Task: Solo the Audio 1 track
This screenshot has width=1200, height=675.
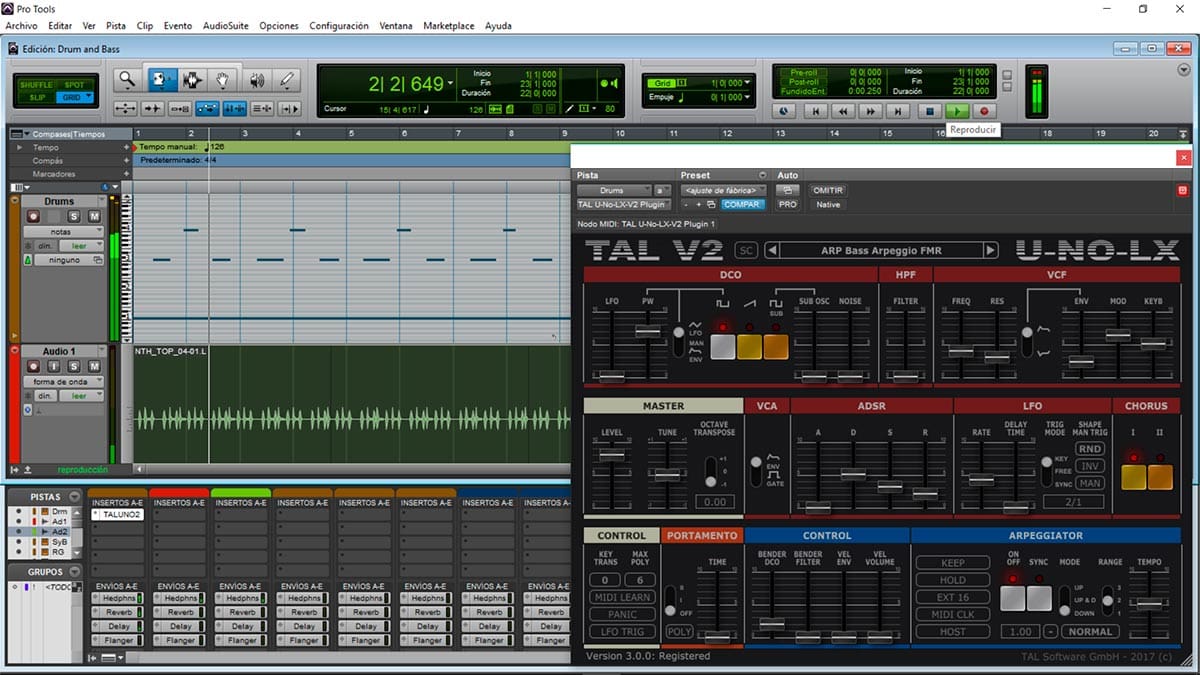Action: click(74, 366)
